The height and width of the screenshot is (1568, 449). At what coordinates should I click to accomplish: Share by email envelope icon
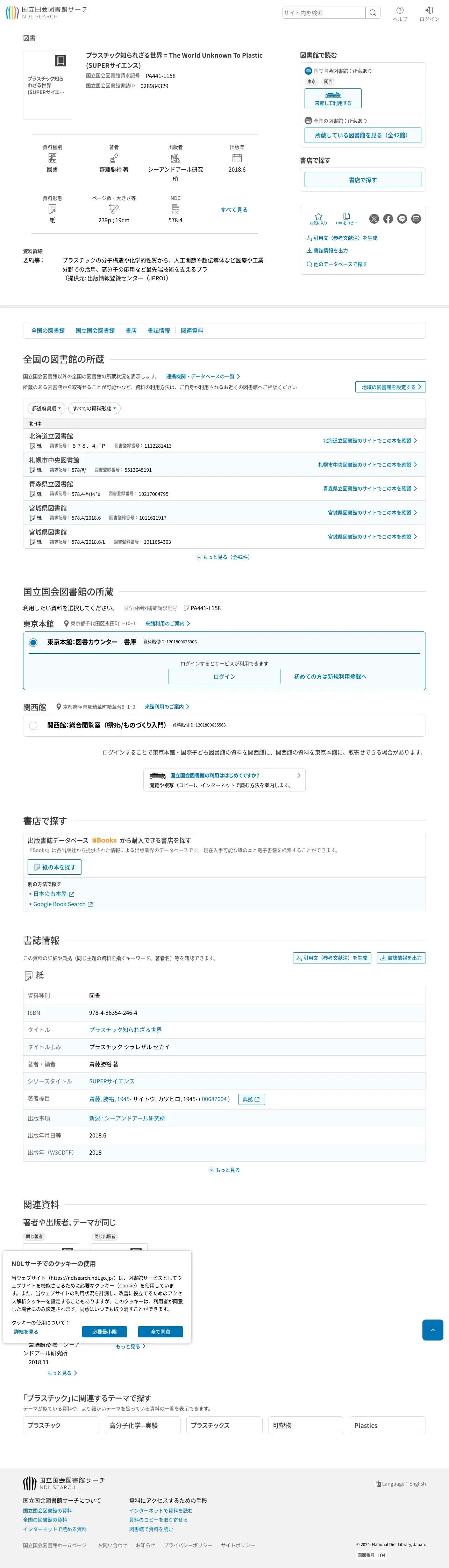416,218
